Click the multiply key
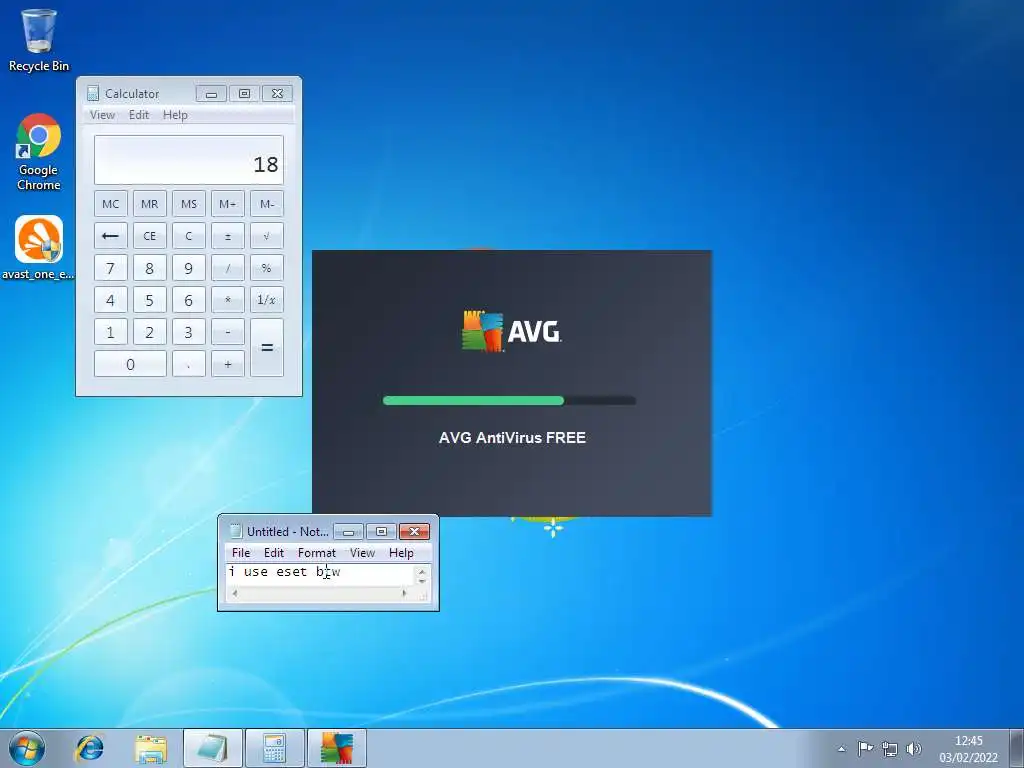 tap(228, 300)
